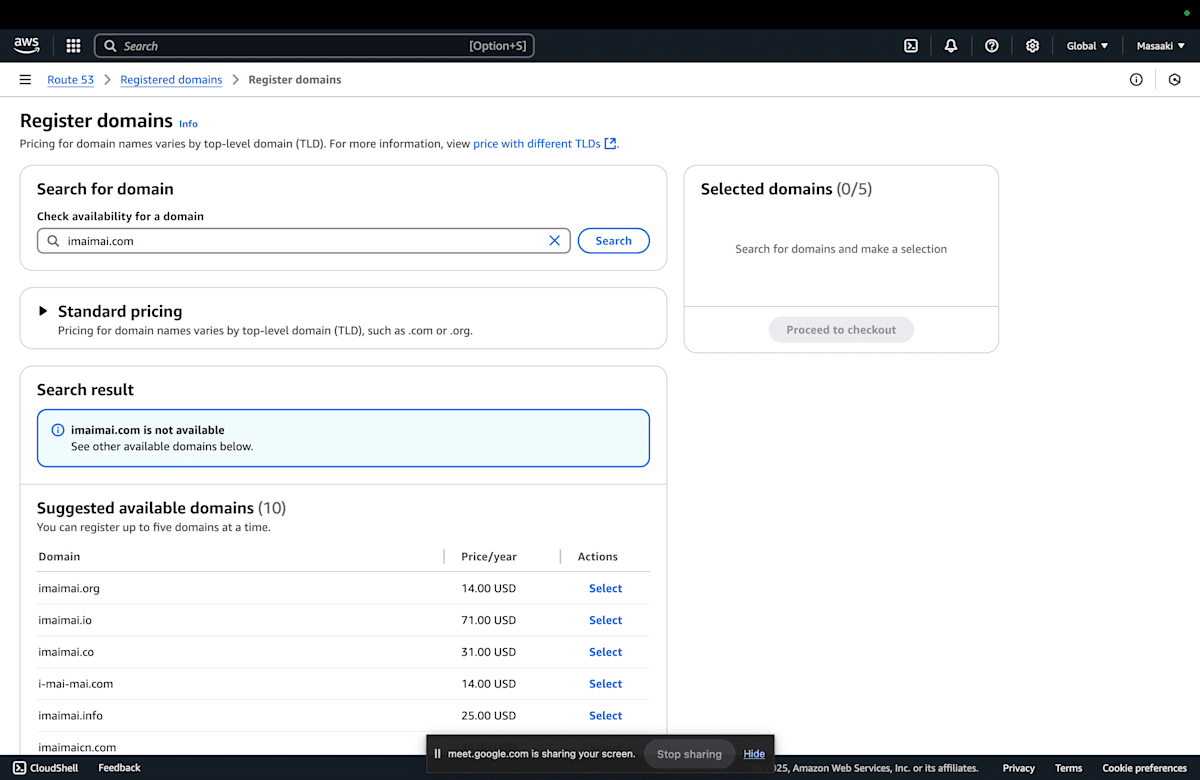Open the Global region dropdown
Screen dimensions: 1200x780
pos(1087,46)
